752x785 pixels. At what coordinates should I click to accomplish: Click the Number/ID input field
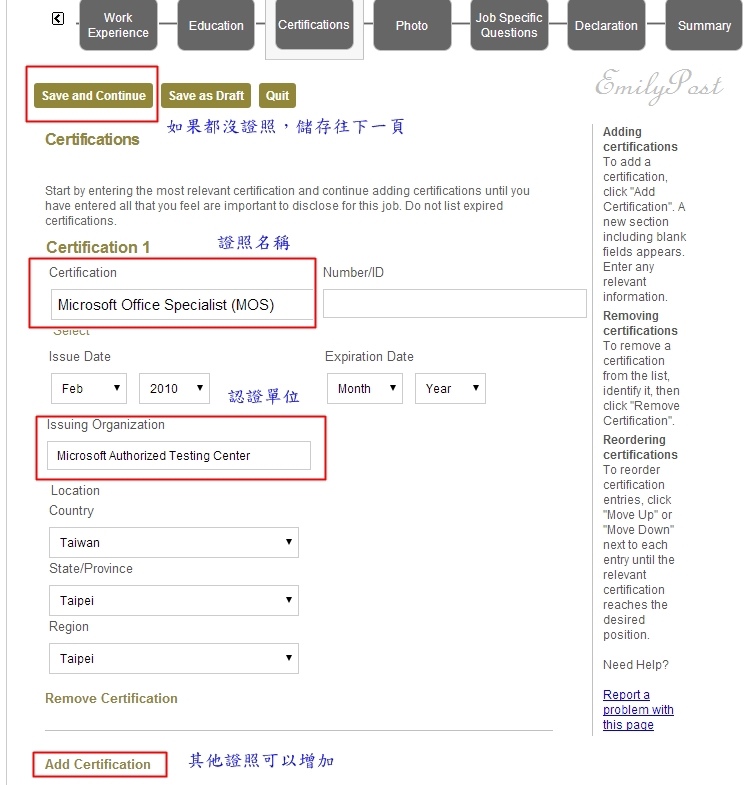(x=455, y=303)
